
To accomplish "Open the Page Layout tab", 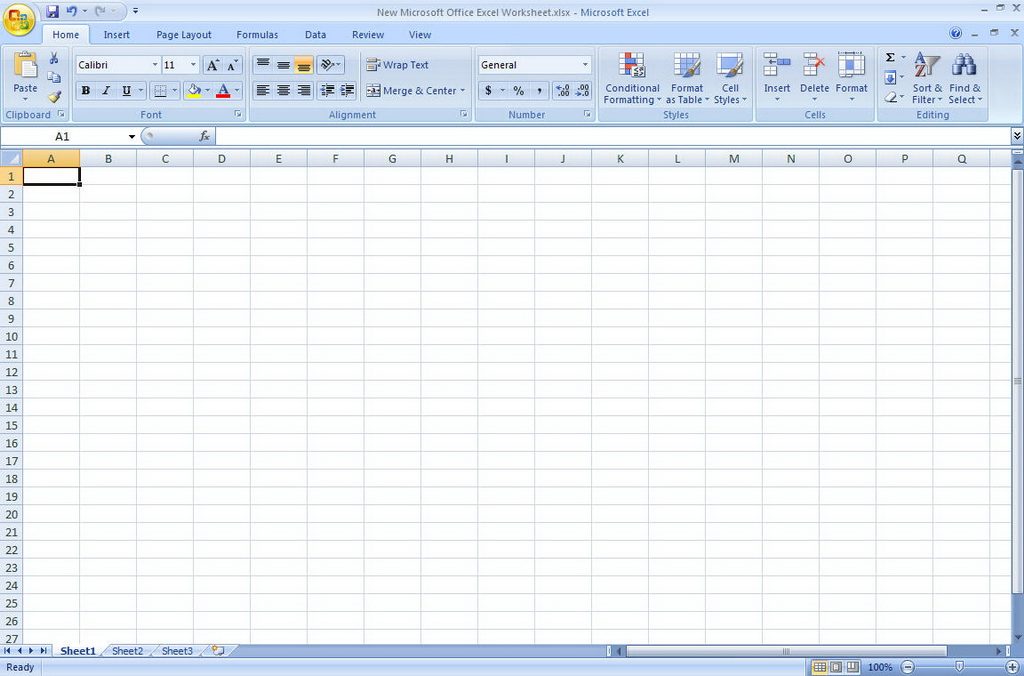I will pyautogui.click(x=183, y=33).
